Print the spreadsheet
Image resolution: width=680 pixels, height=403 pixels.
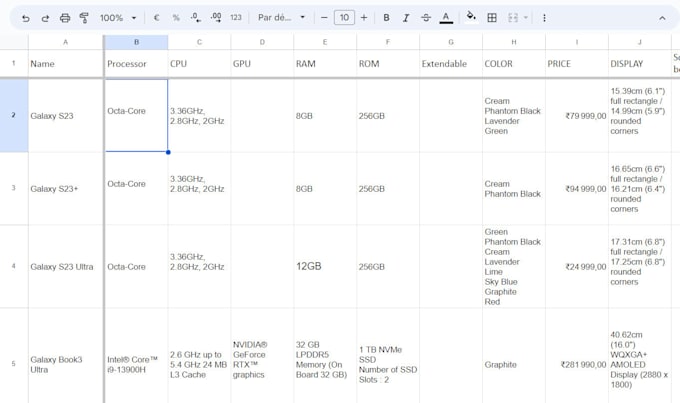65,18
